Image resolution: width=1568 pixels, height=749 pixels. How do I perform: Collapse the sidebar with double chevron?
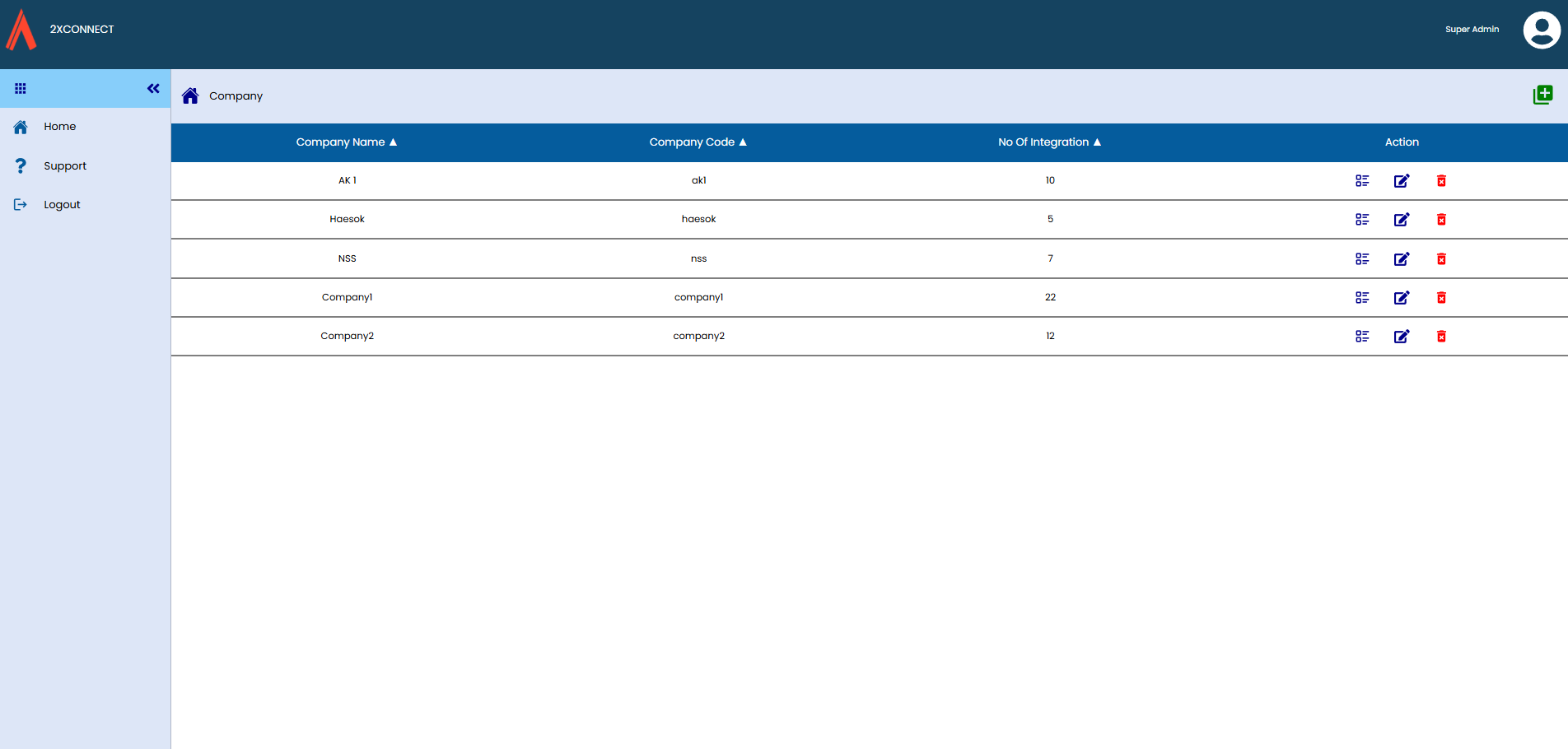click(x=153, y=89)
